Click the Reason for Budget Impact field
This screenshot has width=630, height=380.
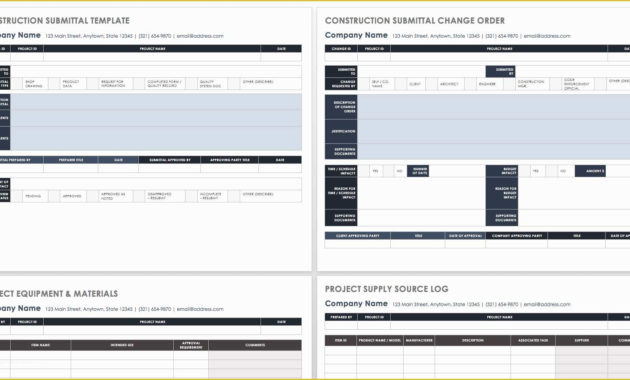574,193
